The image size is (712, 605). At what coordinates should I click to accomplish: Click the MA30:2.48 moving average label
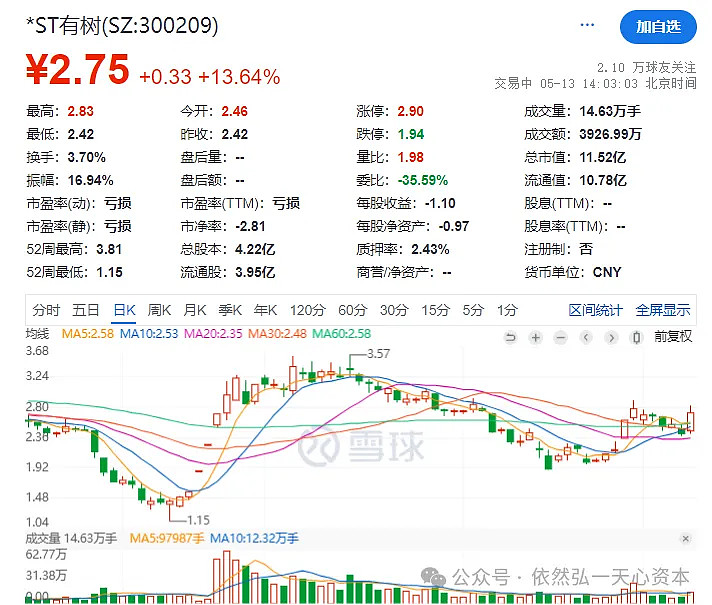coord(277,334)
